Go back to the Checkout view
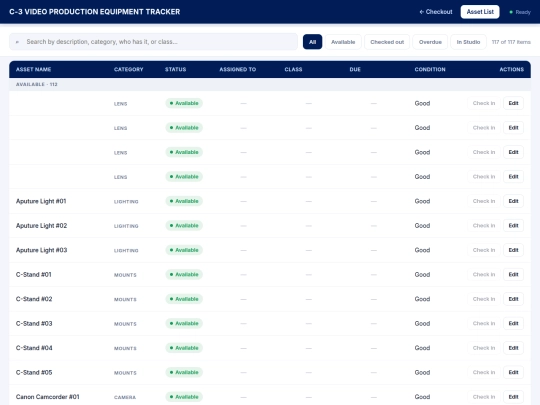The image size is (540, 405). pos(436,12)
